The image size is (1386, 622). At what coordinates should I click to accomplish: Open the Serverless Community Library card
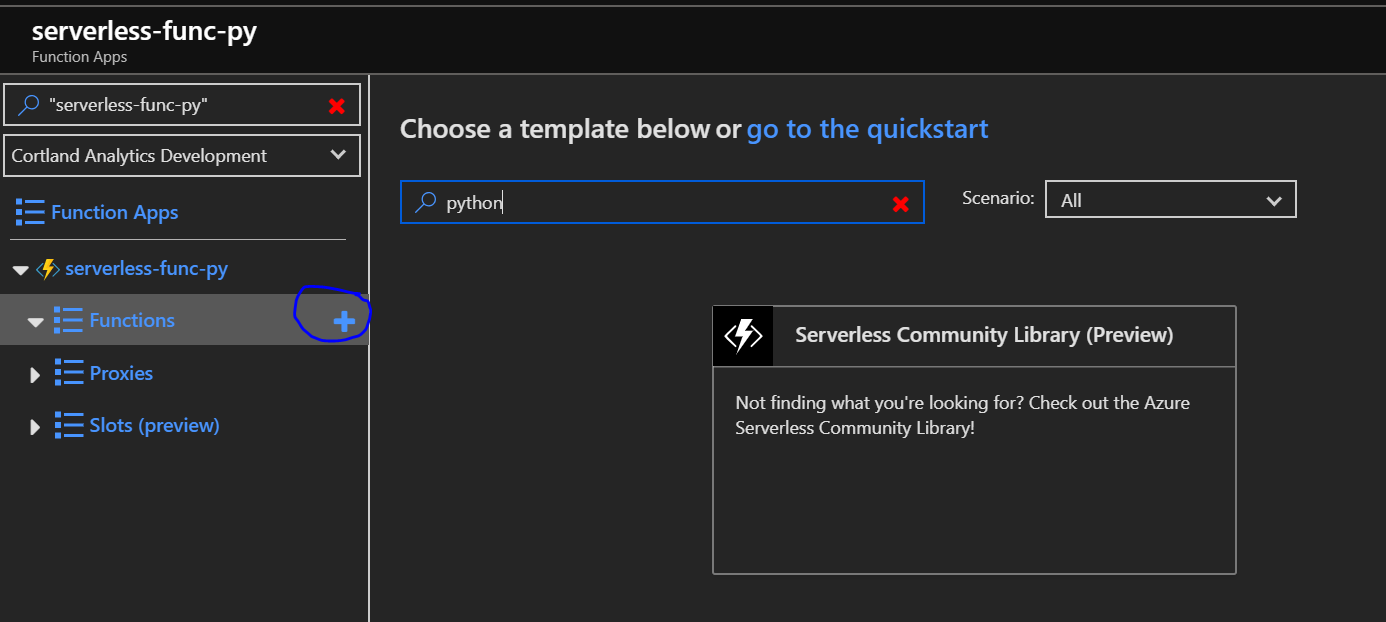974,440
